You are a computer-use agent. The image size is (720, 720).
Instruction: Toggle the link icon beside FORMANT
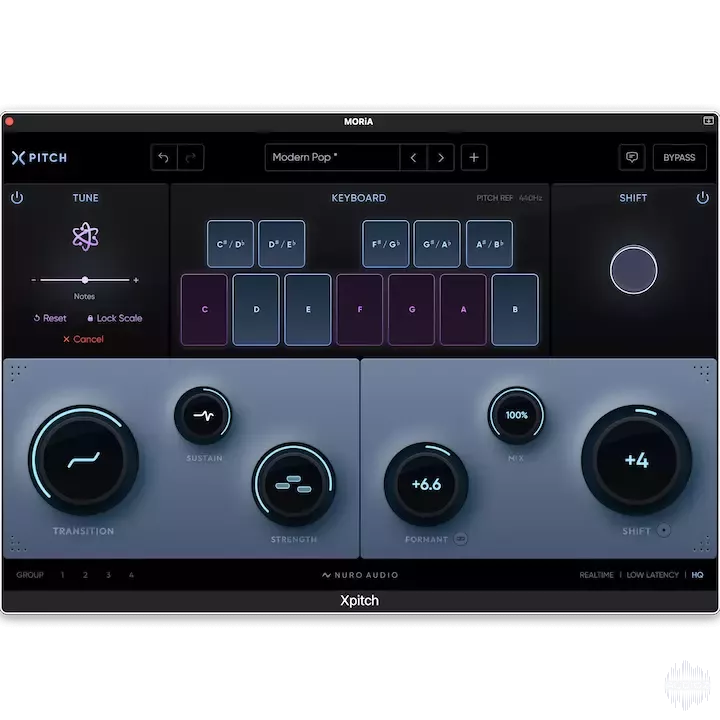[461, 539]
